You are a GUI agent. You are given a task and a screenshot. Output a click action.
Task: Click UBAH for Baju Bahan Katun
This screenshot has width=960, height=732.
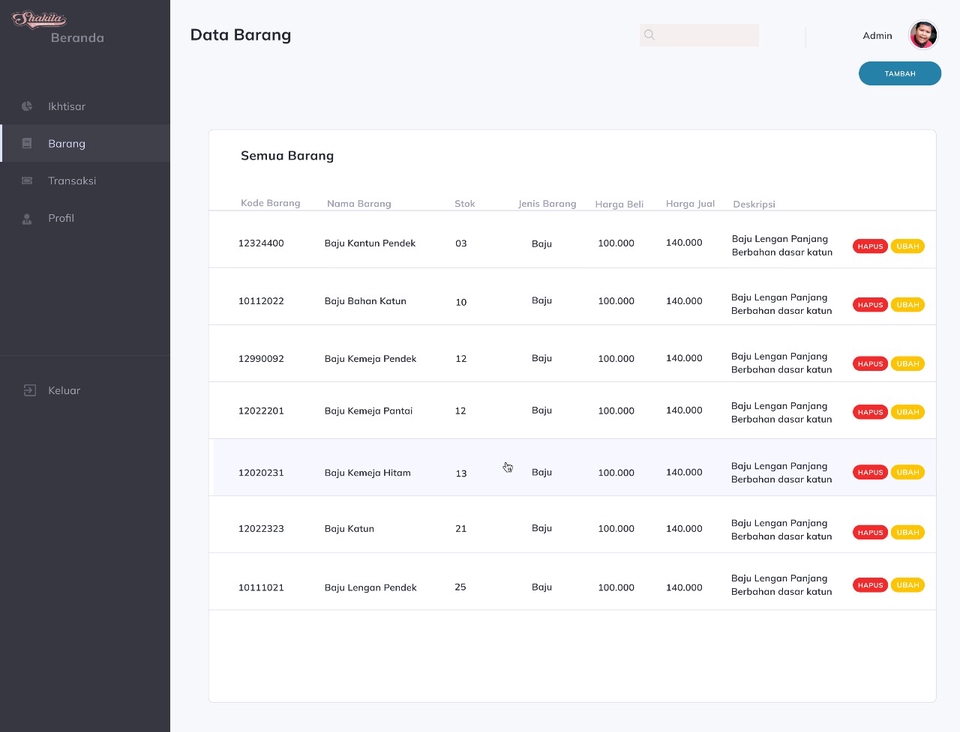[x=907, y=304]
